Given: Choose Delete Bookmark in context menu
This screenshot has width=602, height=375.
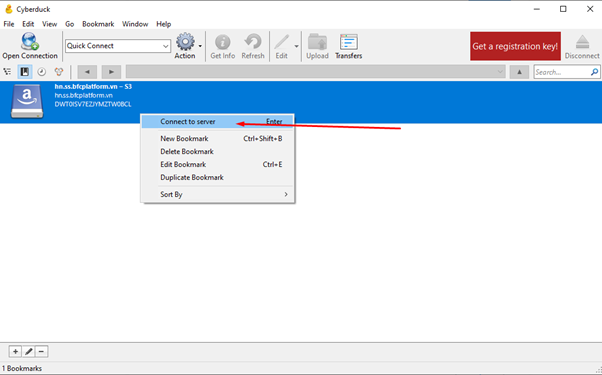Looking at the screenshot, I should coord(218,152).
